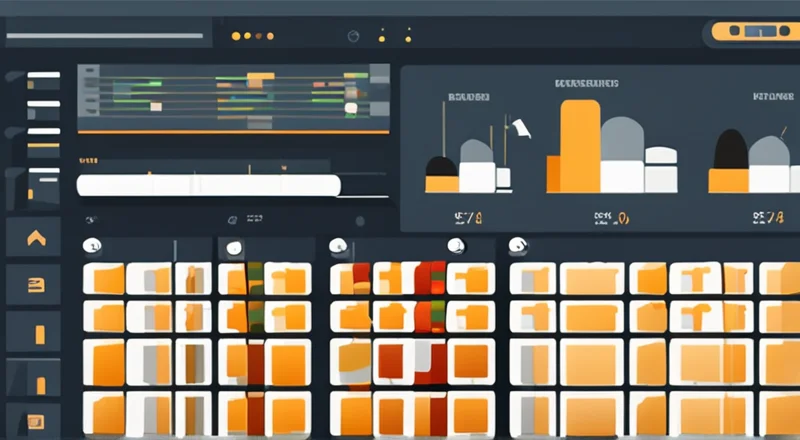Click the small flag marker on left bar chart
Screen dimensions: 800x440
[x=519, y=126]
